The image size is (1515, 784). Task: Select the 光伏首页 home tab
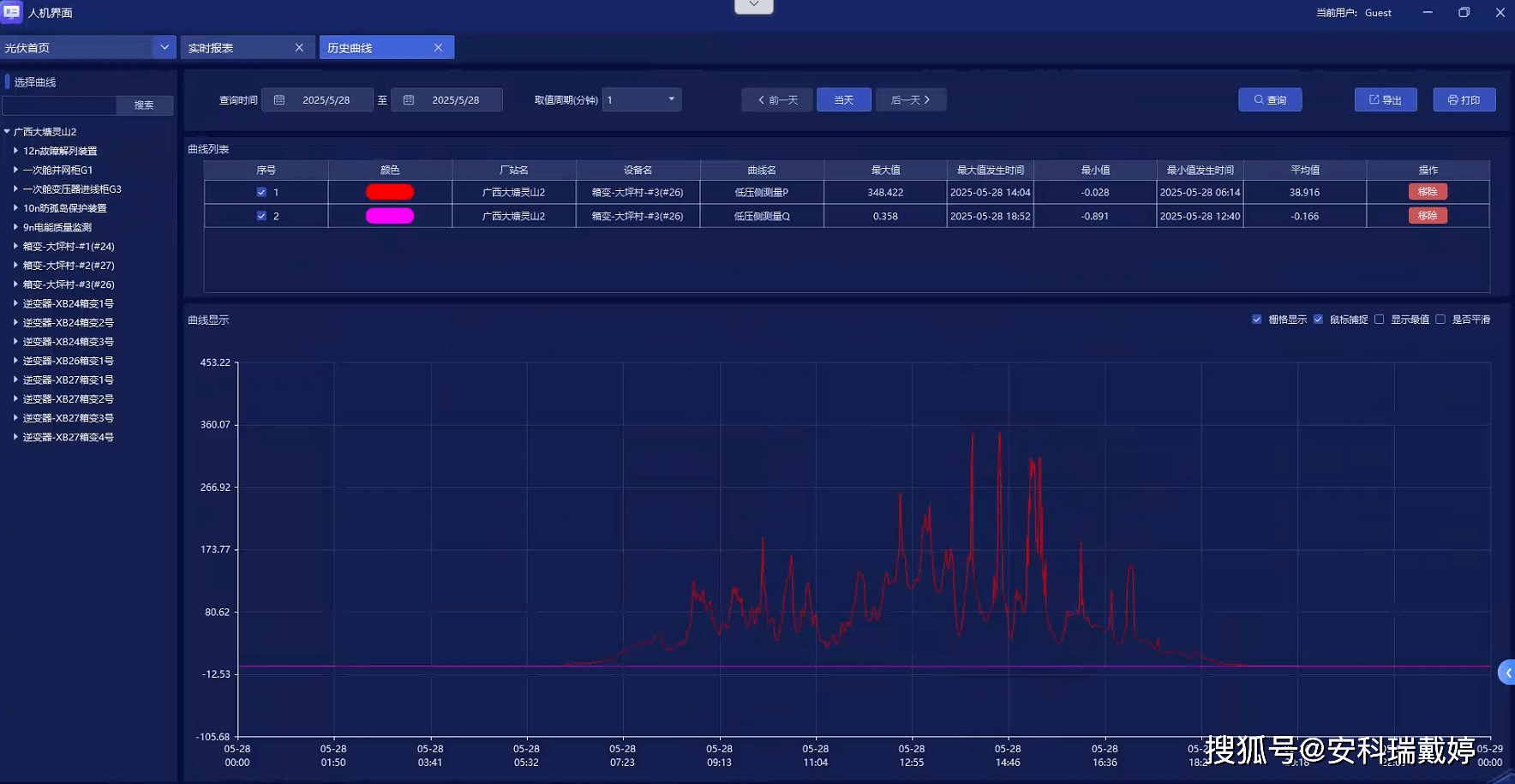(77, 47)
